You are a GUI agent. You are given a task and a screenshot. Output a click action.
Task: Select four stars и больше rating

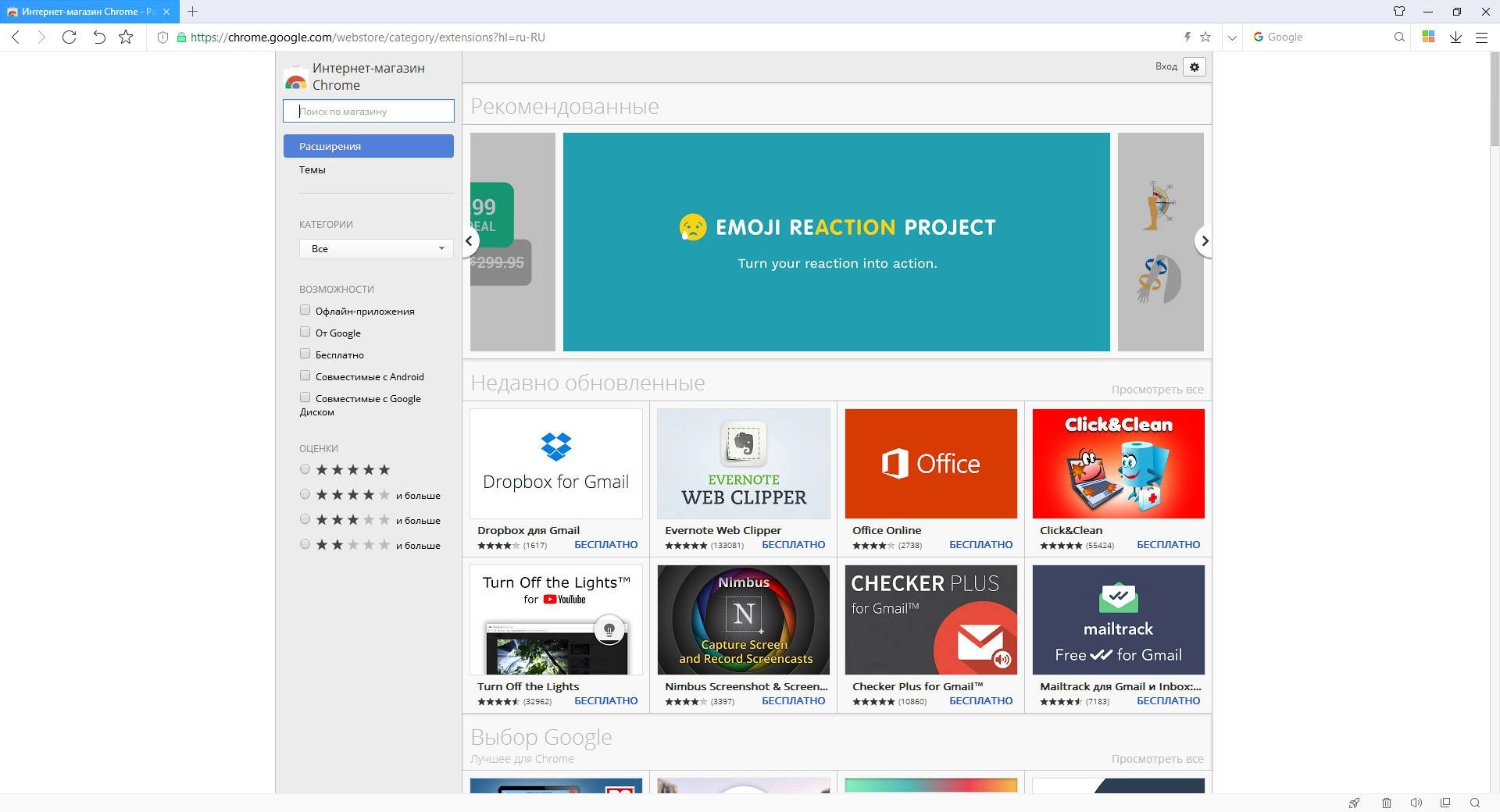pos(305,494)
